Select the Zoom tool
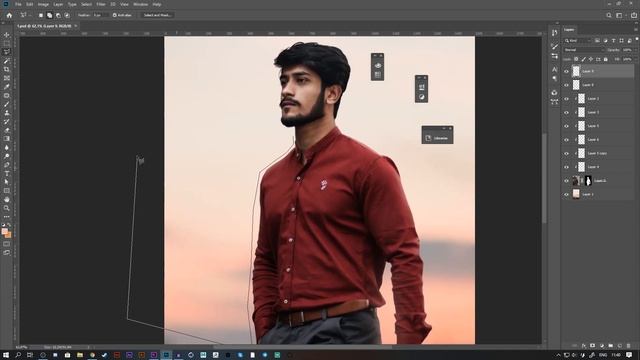Screen dimensions: 640x360 (x=7, y=208)
